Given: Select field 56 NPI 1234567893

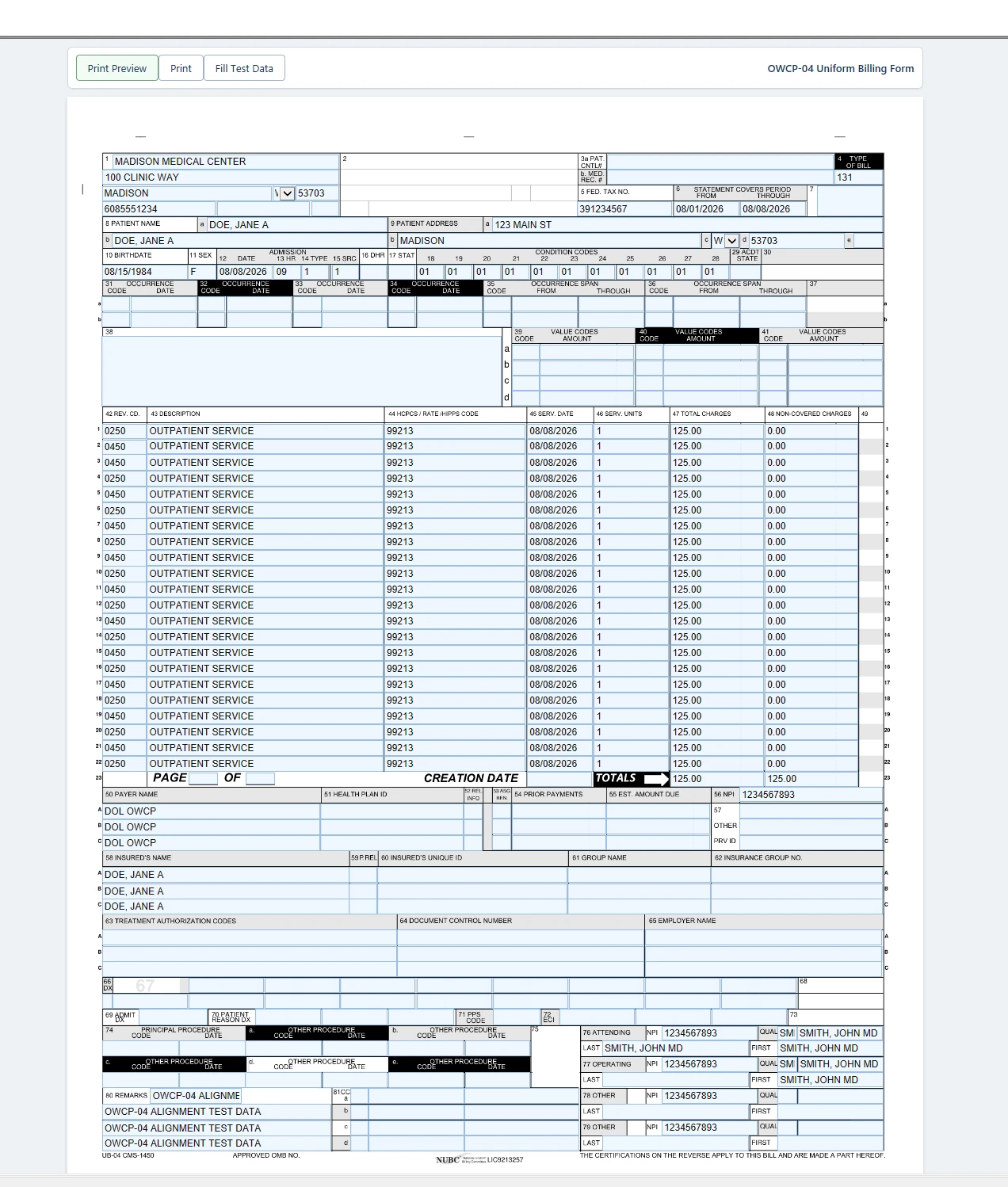Looking at the screenshot, I should pyautogui.click(x=811, y=795).
